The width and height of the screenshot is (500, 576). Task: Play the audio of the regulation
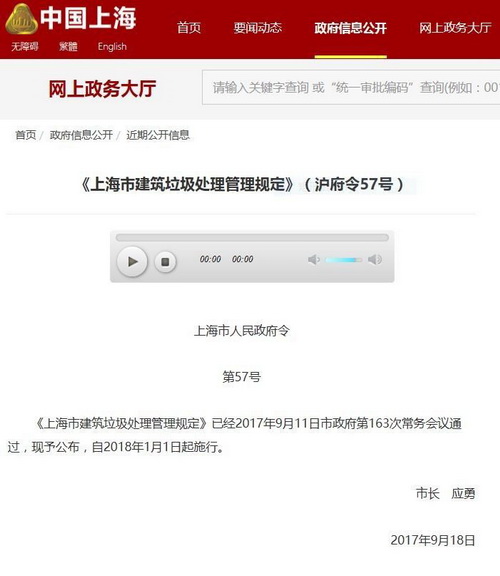tap(132, 262)
